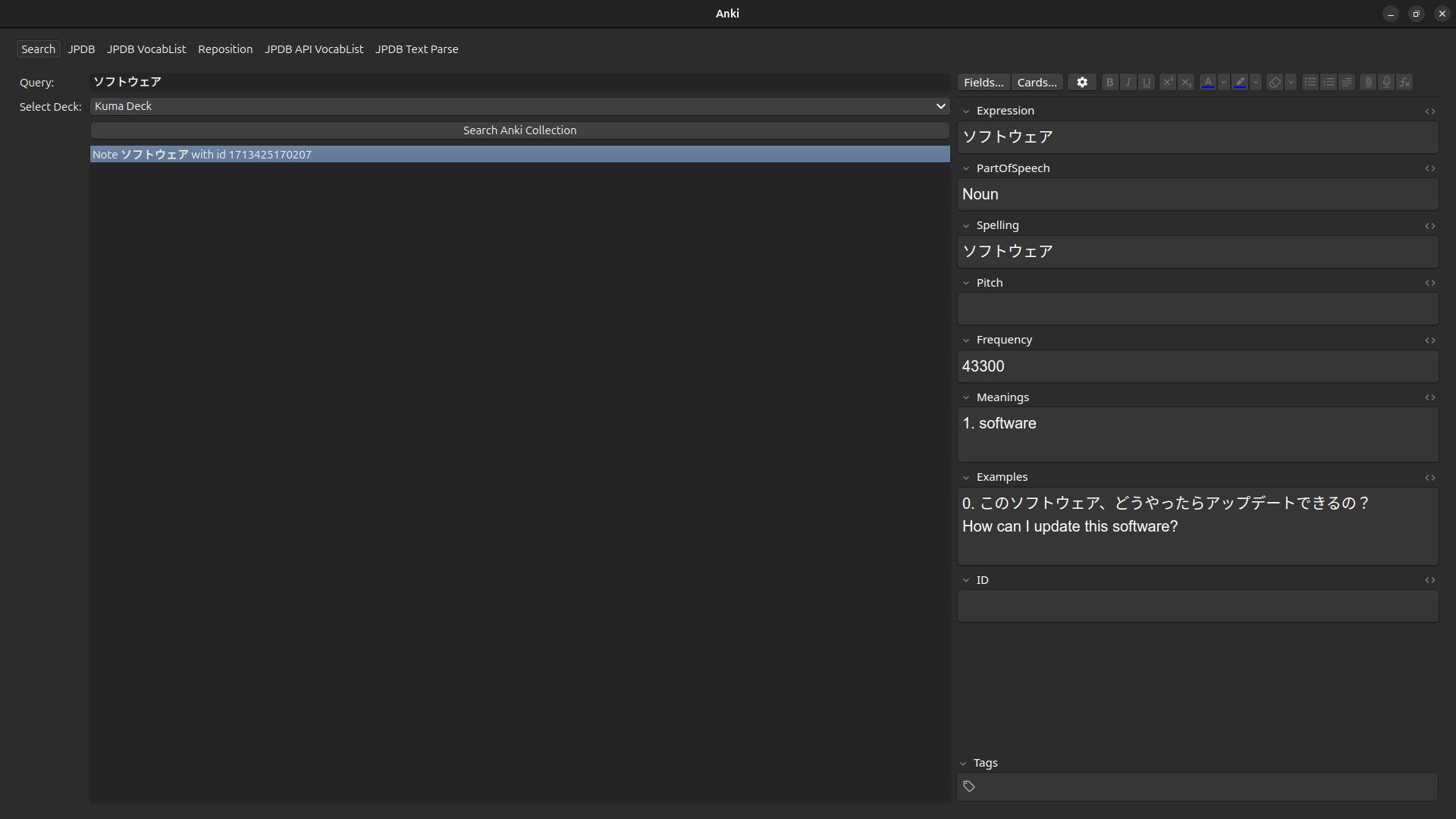Minimize the Anki window
This screenshot has height=819, width=1456.
click(1390, 14)
